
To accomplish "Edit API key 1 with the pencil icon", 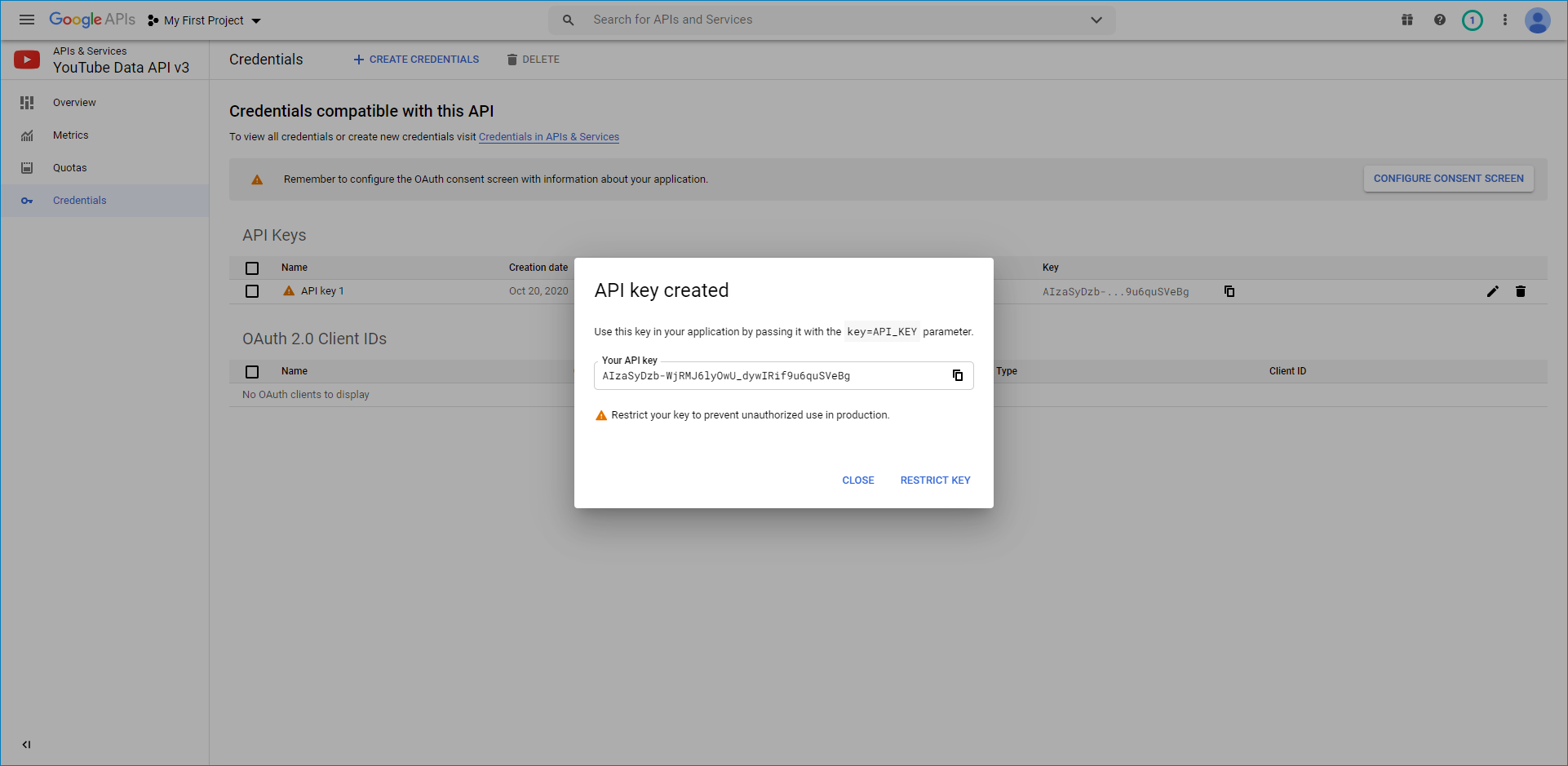I will click(x=1493, y=291).
